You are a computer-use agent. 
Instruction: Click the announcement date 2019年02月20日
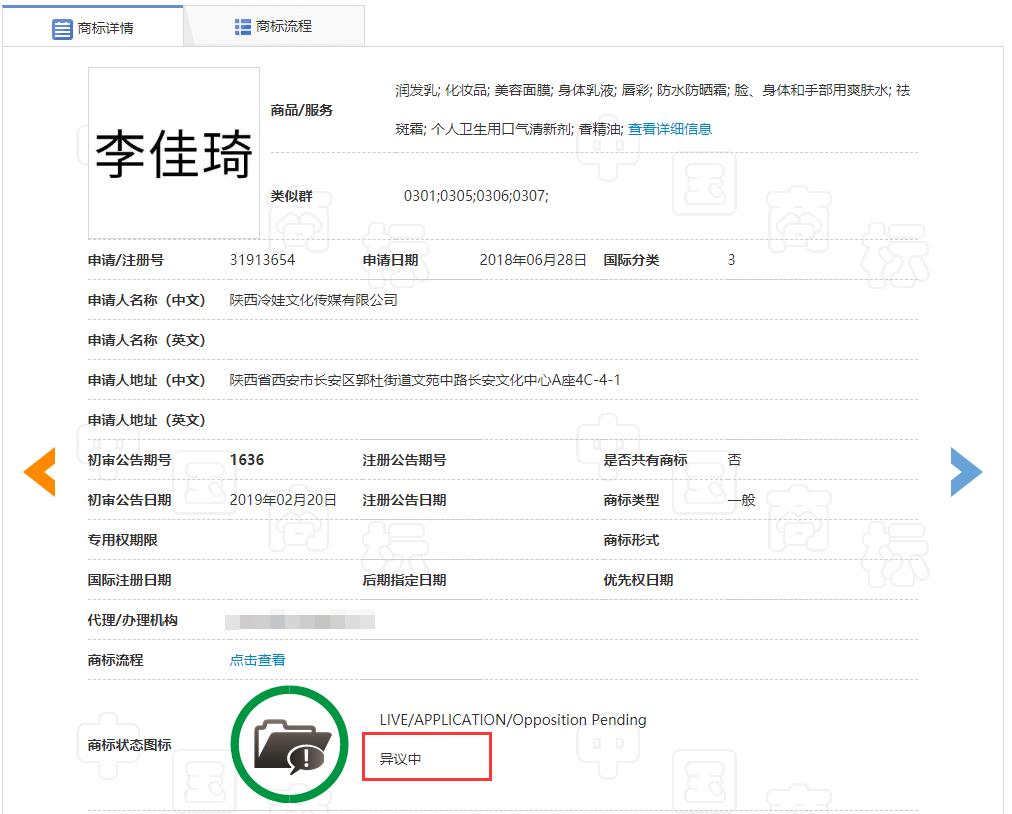pyautogui.click(x=283, y=500)
